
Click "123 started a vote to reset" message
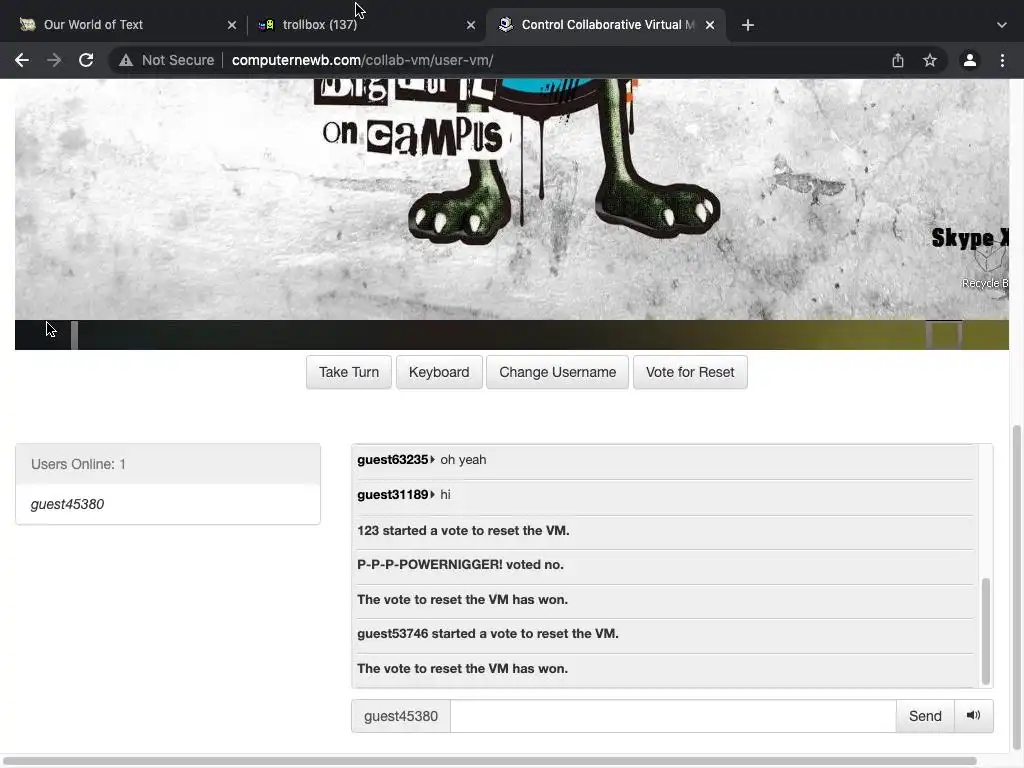click(x=663, y=530)
